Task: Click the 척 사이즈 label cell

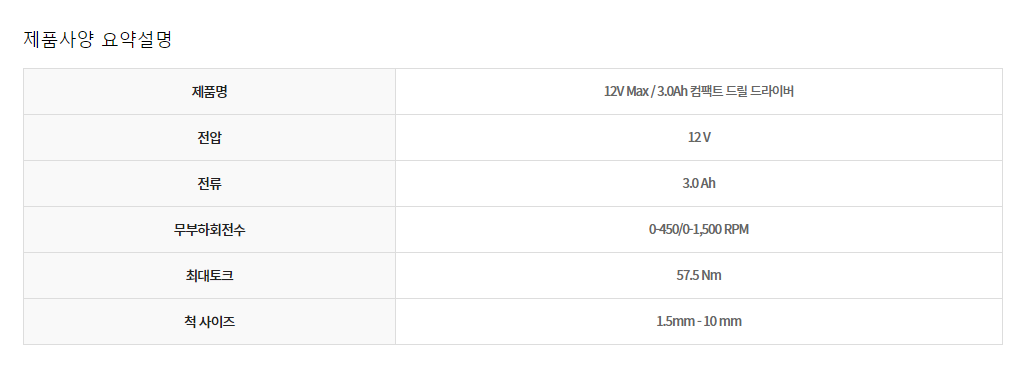Action: [209, 322]
